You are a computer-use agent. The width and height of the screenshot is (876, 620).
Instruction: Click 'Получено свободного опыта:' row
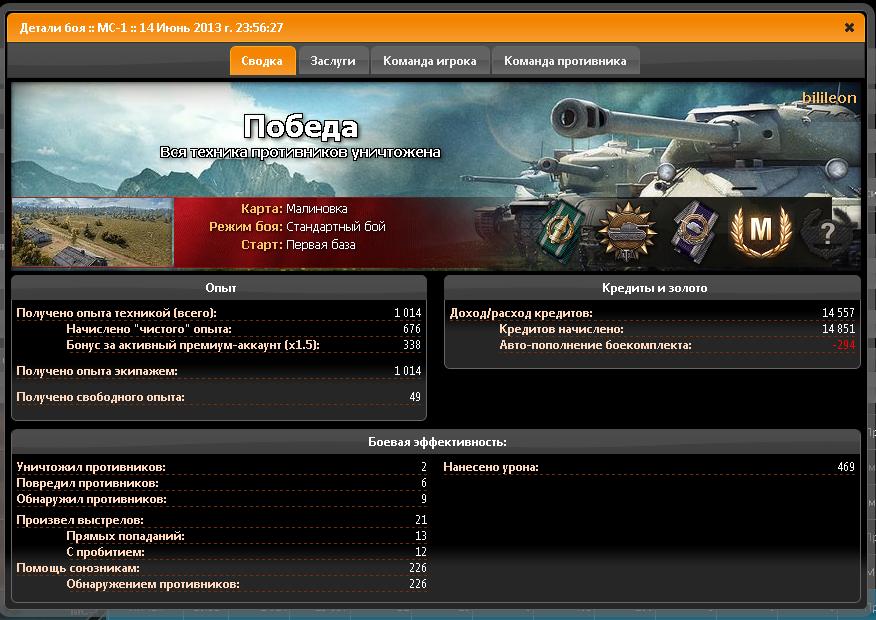click(x=219, y=397)
